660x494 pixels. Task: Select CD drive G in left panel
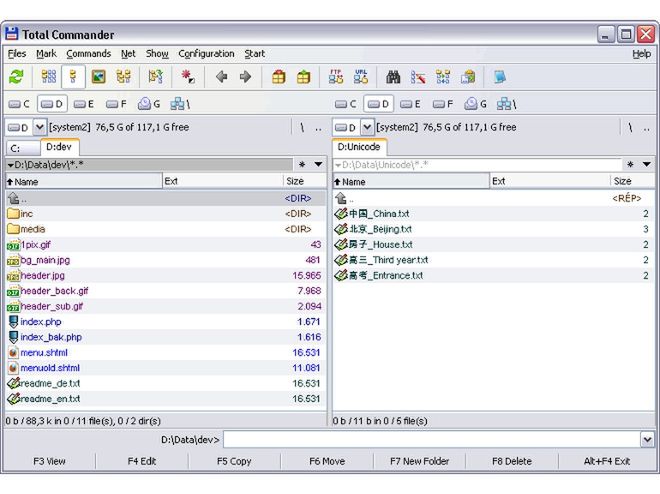149,104
